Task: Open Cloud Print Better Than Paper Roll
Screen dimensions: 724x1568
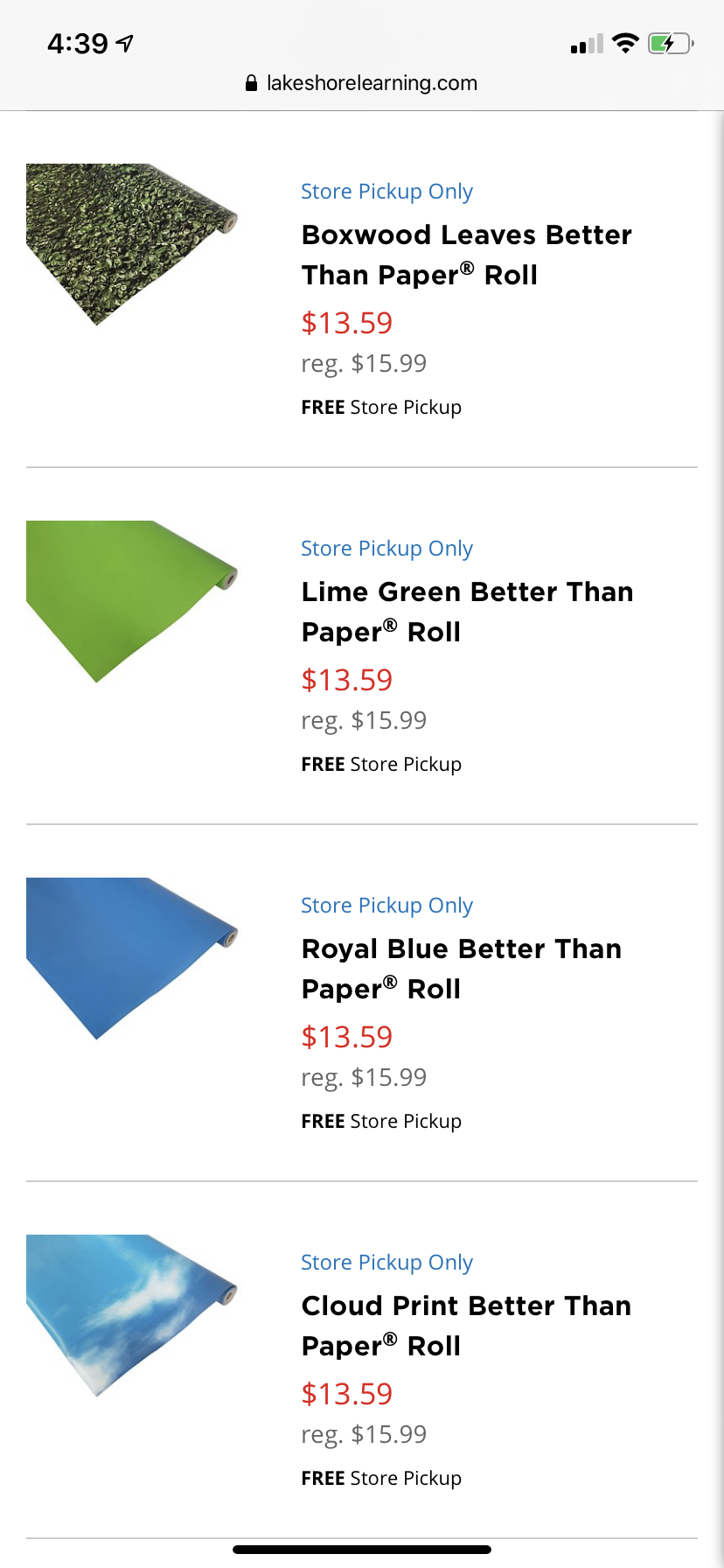Action: (466, 1326)
